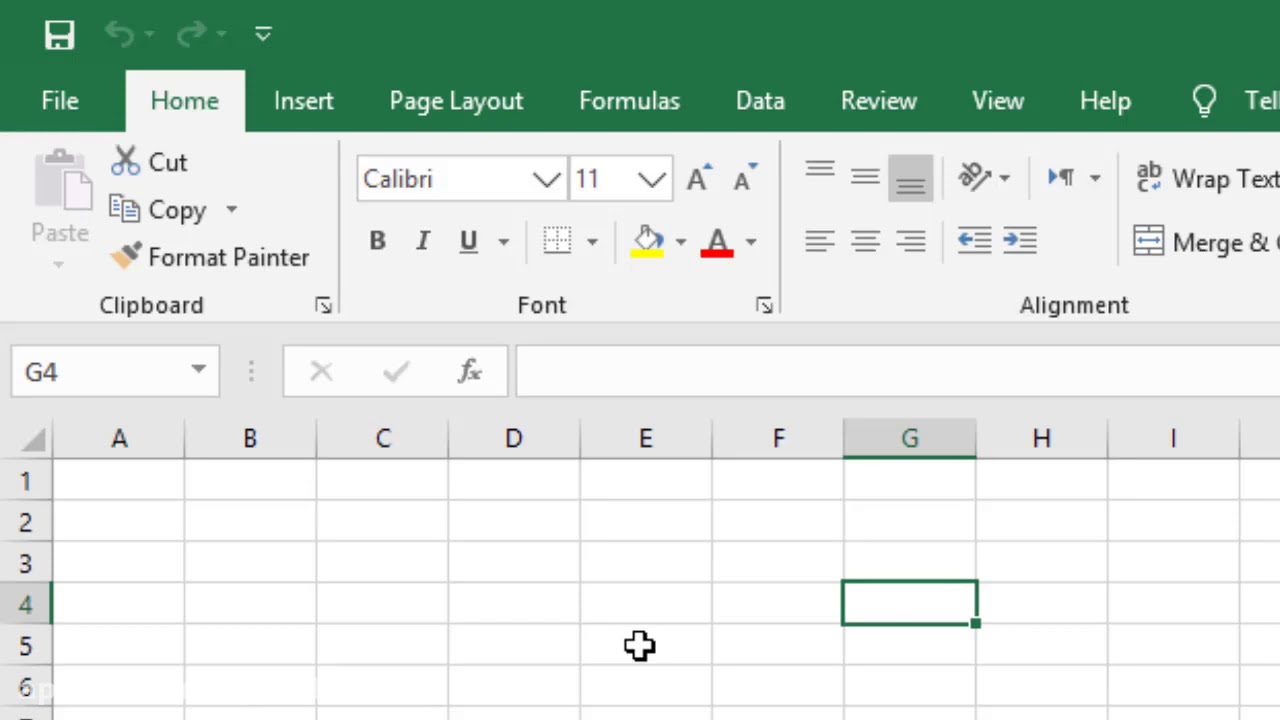Click the Undo arrow icon
The image size is (1280, 720).
tap(120, 35)
